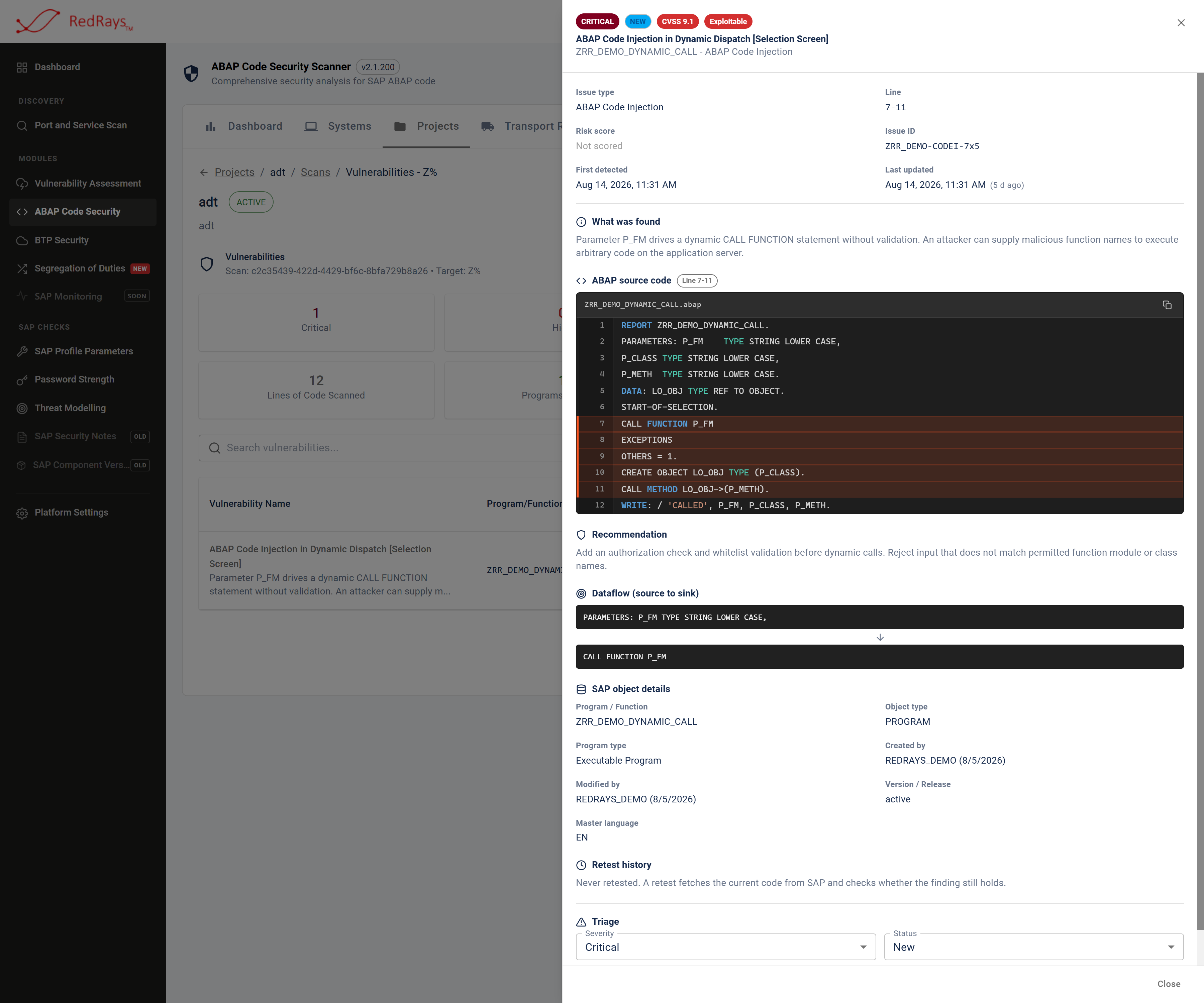This screenshot has width=1204, height=1003.
Task: Click the Retest history clock icon
Action: click(x=581, y=866)
